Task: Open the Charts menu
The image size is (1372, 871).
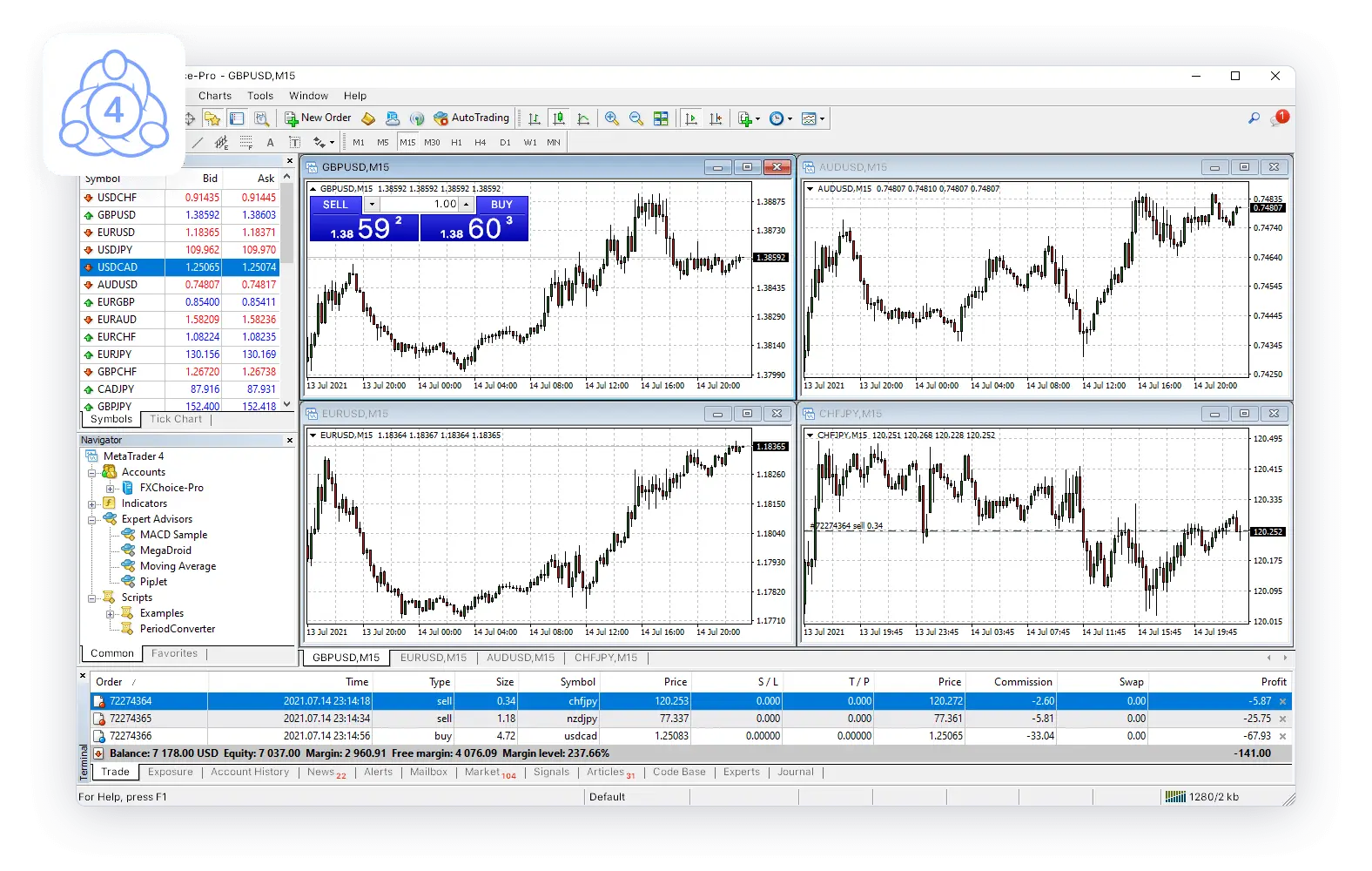Action: (x=214, y=96)
